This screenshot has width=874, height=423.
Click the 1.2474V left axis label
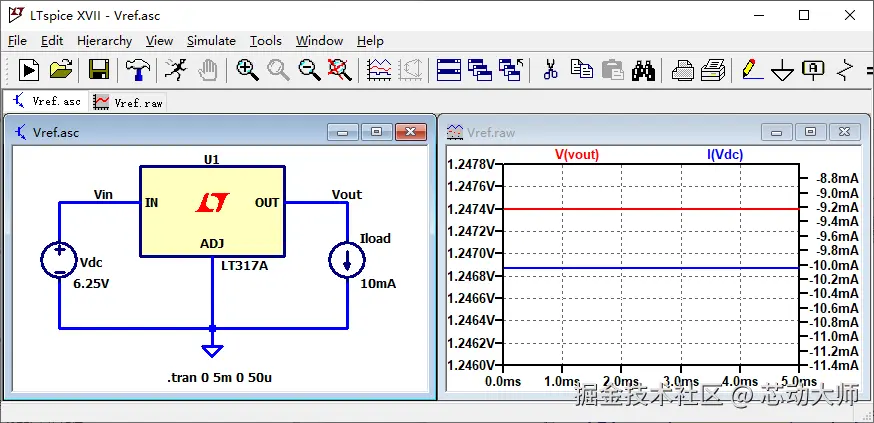(471, 209)
